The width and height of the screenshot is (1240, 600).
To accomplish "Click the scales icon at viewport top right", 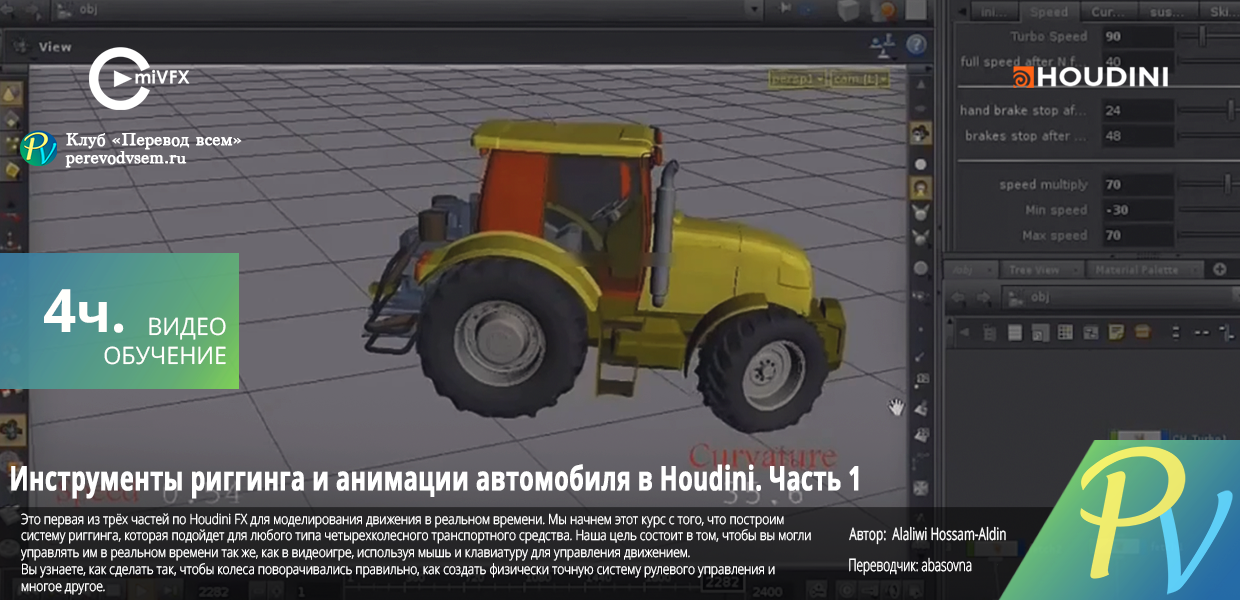I will [x=883, y=46].
